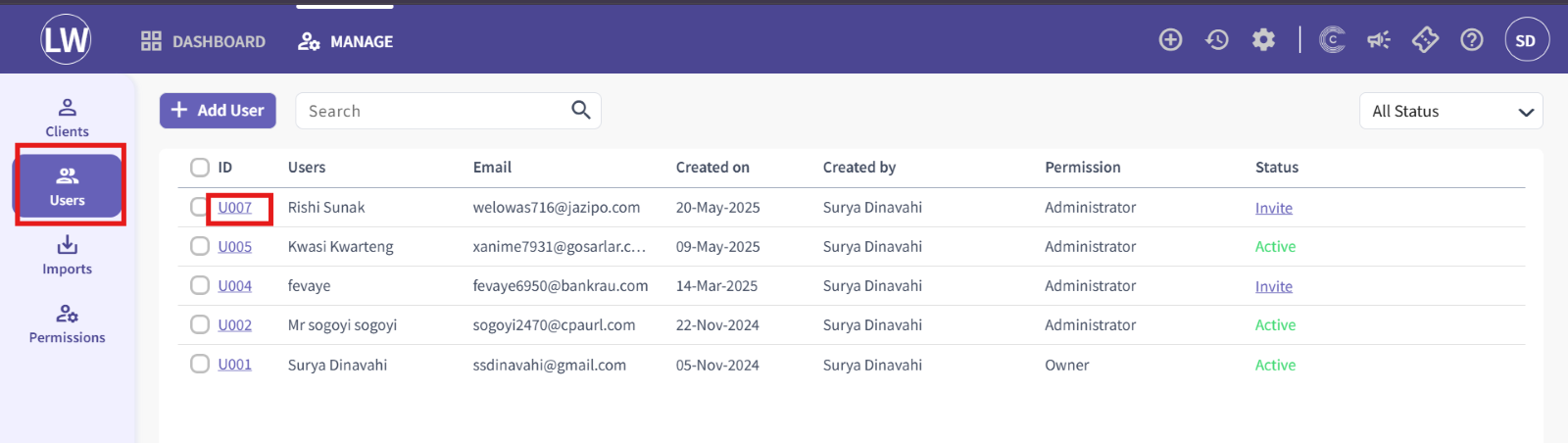
Task: Select the name Rishi Sunak
Action: click(x=326, y=208)
